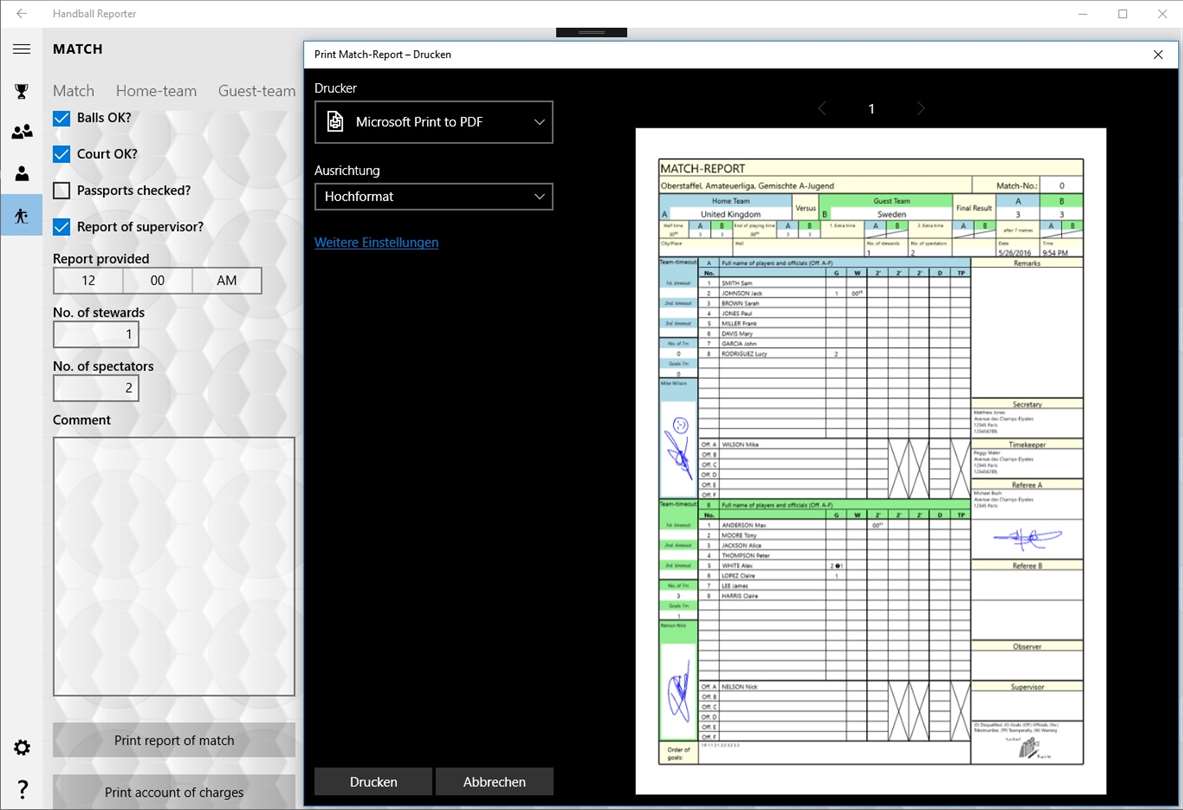Screen dimensions: 1183x810
Task: Select the single person players icon
Action: coord(22,173)
